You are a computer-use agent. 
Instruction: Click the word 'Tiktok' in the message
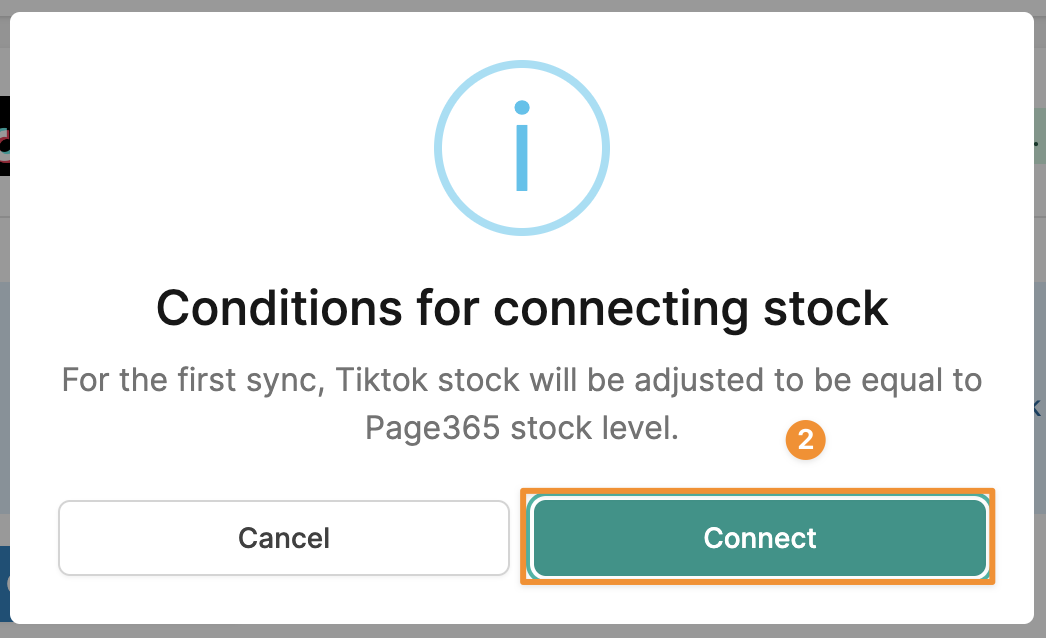pos(381,380)
